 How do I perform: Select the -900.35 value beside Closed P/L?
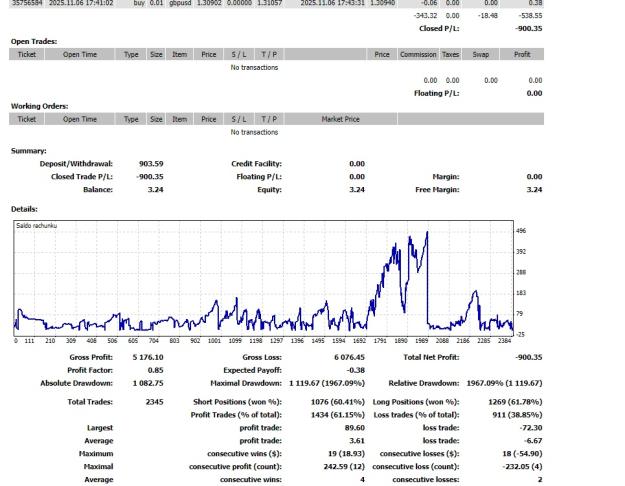(x=529, y=28)
